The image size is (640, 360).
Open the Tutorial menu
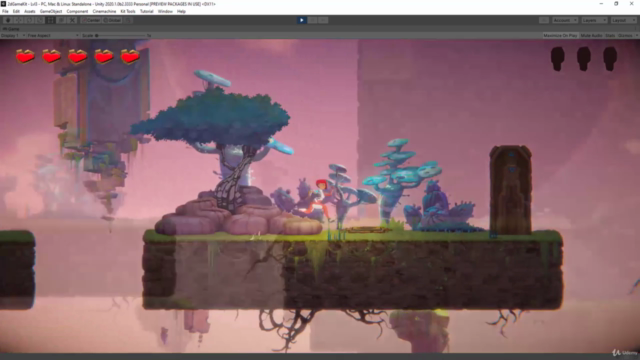(147, 11)
